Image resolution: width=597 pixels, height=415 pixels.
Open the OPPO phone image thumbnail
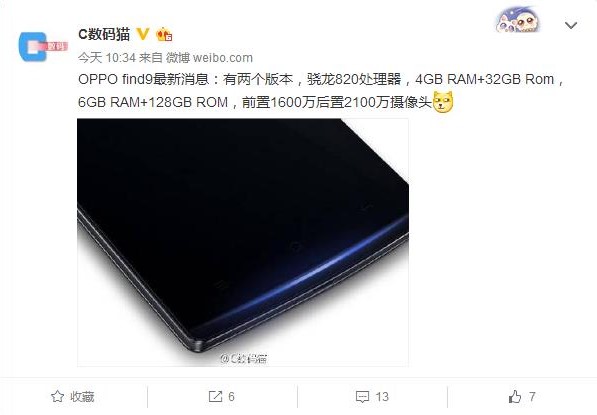coord(243,243)
